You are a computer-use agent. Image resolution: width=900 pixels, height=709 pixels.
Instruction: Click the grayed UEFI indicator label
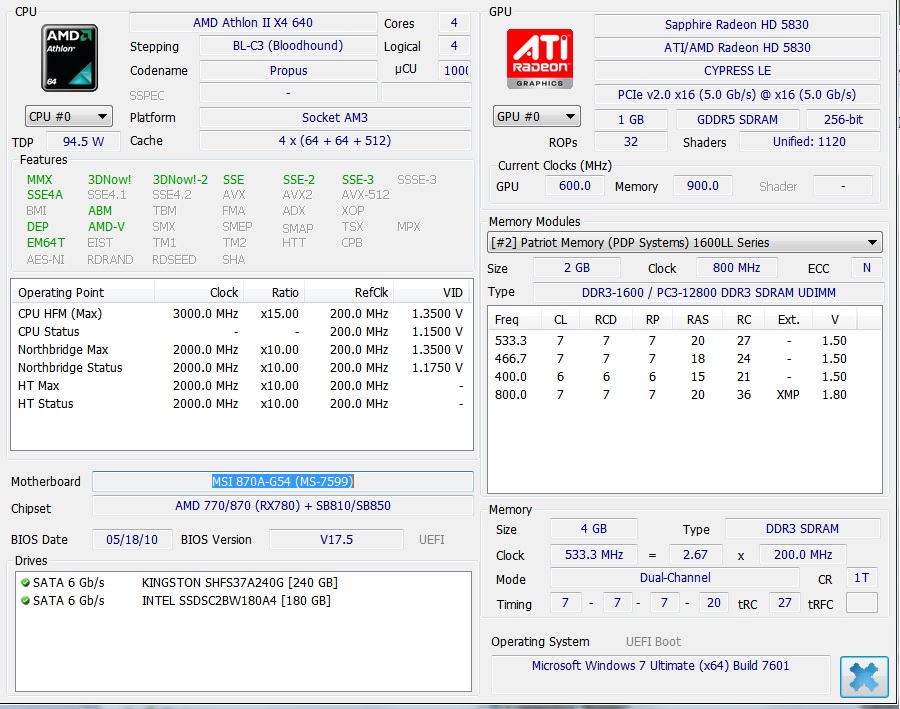(432, 540)
